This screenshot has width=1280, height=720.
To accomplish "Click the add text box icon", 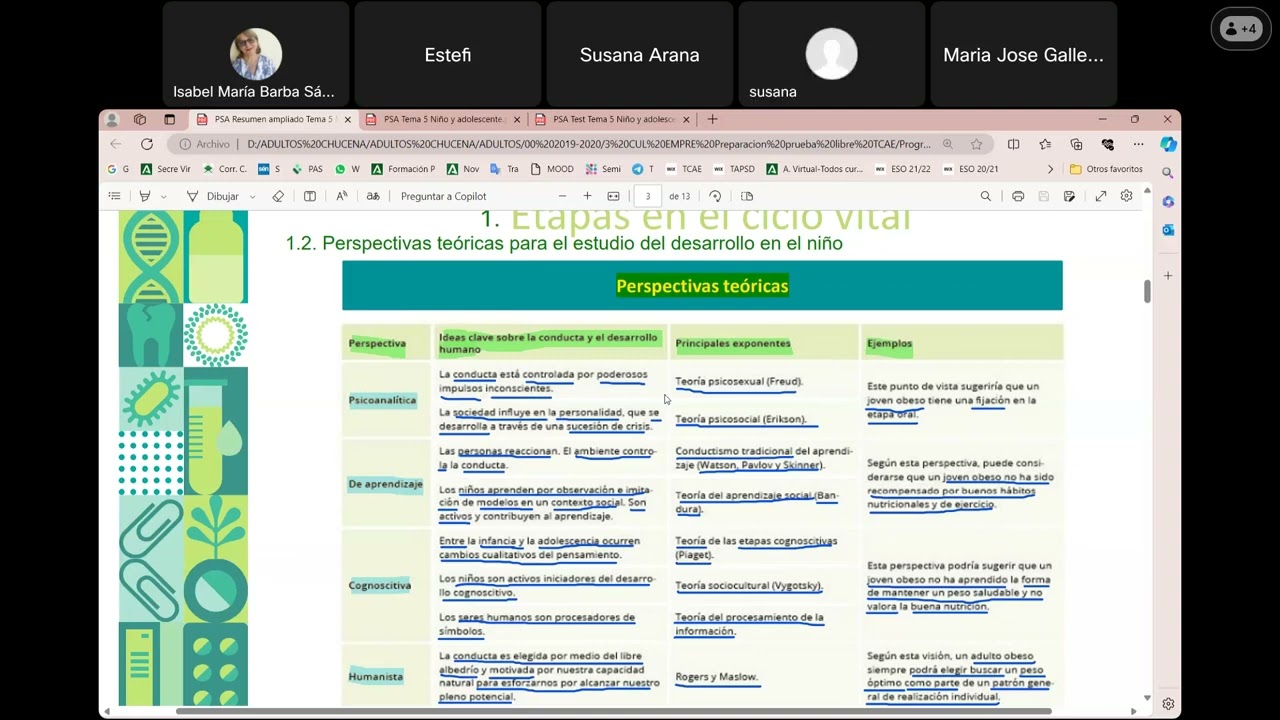I will point(310,196).
